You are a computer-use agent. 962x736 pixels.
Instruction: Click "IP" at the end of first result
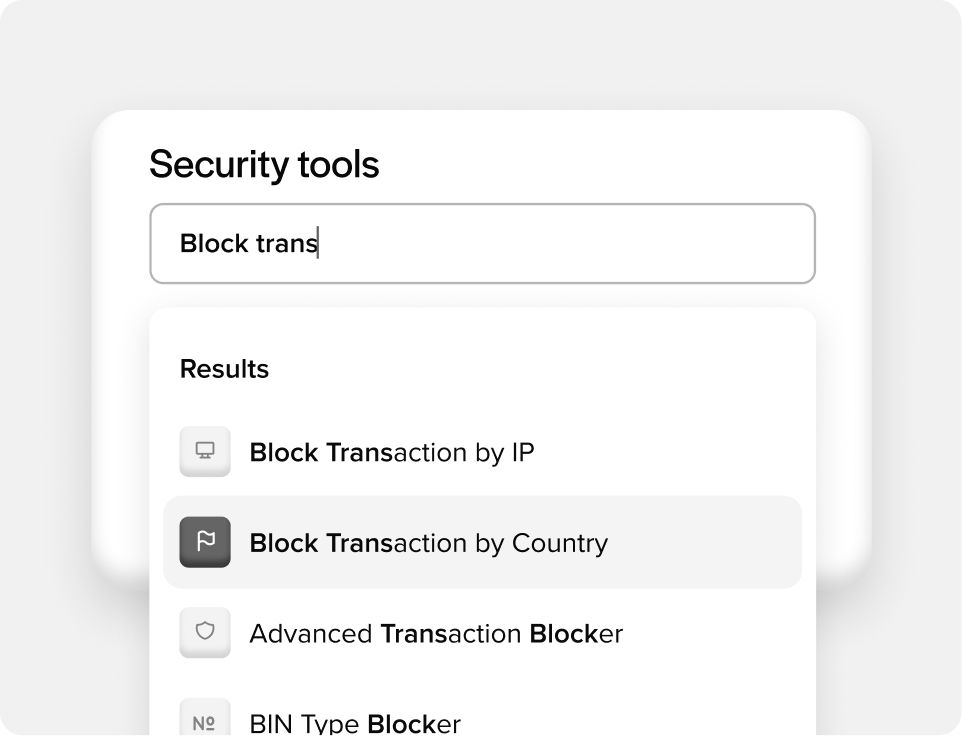click(523, 453)
